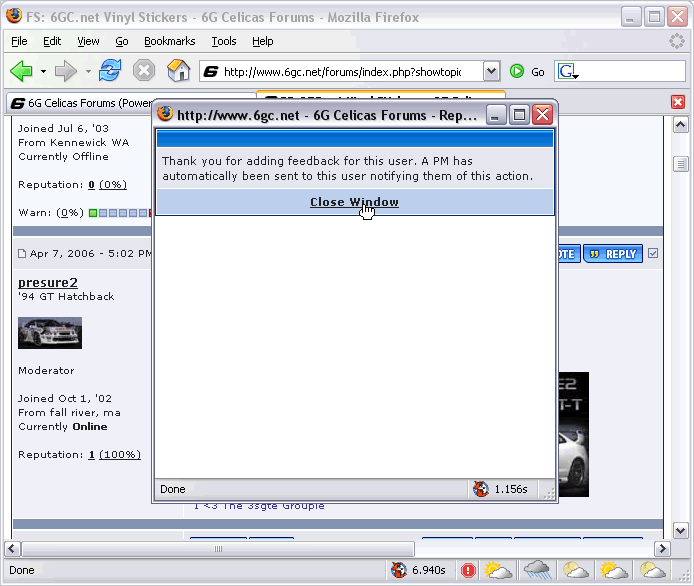
Task: Click the third partly cloudy weather icon
Action: [575, 570]
